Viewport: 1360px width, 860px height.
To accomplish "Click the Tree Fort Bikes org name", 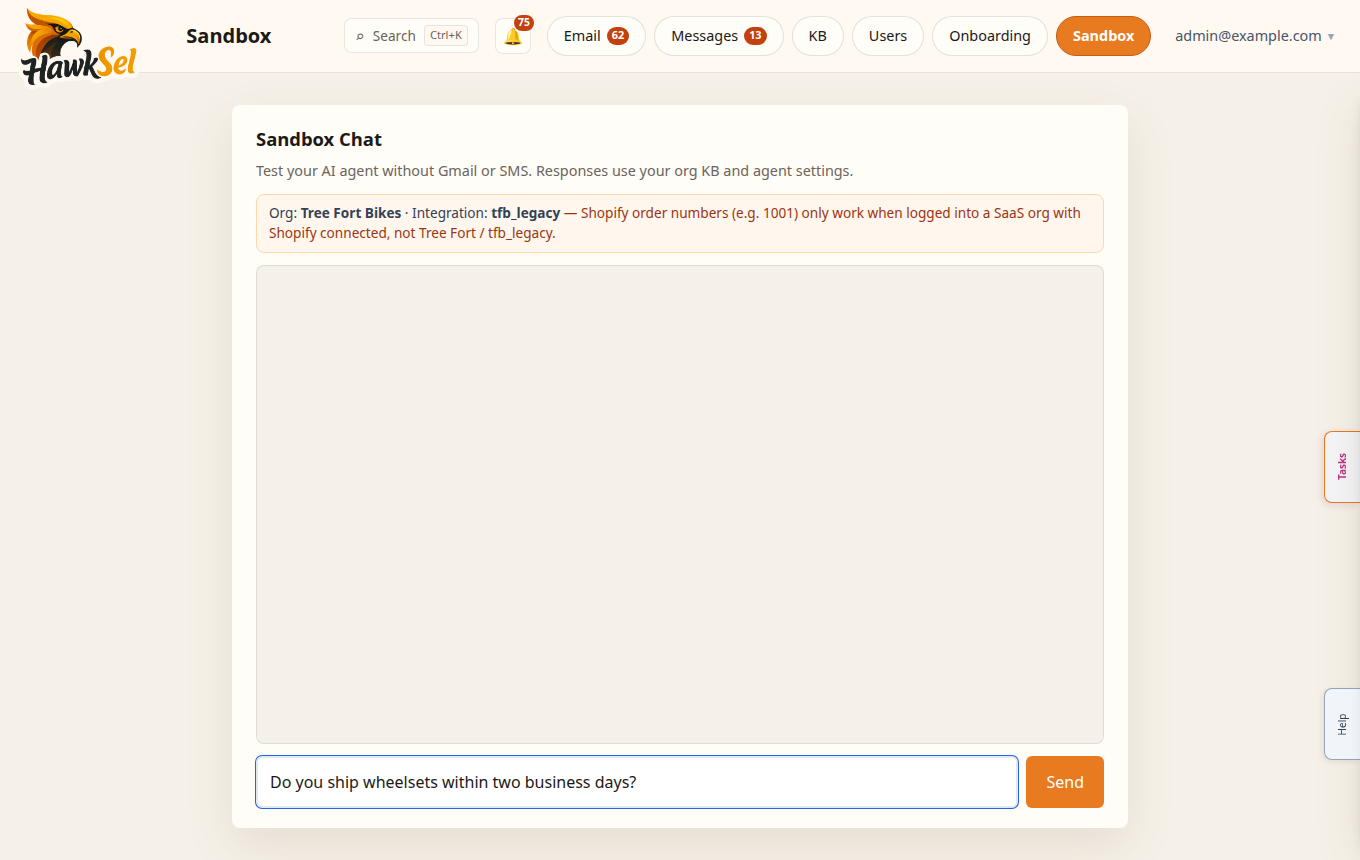I will click(x=351, y=213).
